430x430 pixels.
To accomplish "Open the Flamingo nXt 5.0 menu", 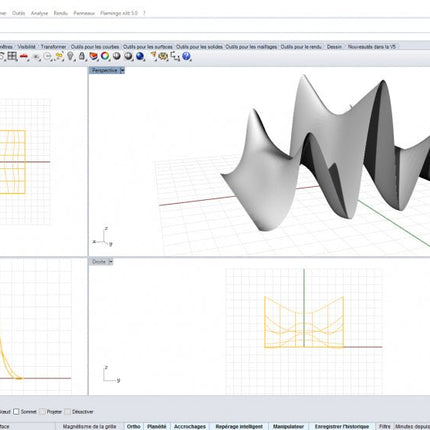I will [119, 13].
